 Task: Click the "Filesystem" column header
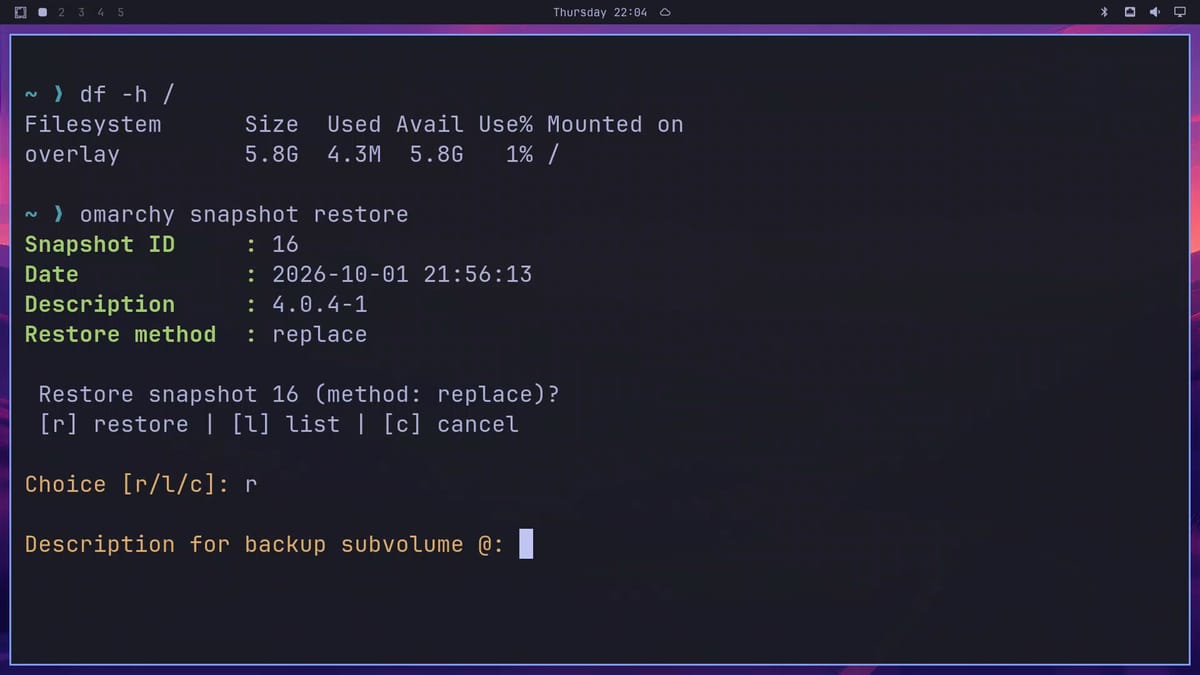93,125
